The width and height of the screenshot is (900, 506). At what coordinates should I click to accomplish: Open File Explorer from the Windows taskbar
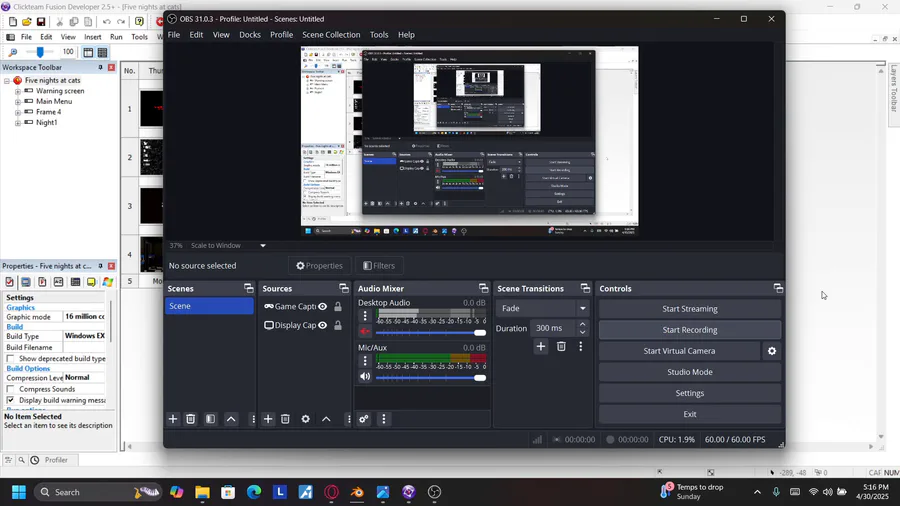pos(202,492)
